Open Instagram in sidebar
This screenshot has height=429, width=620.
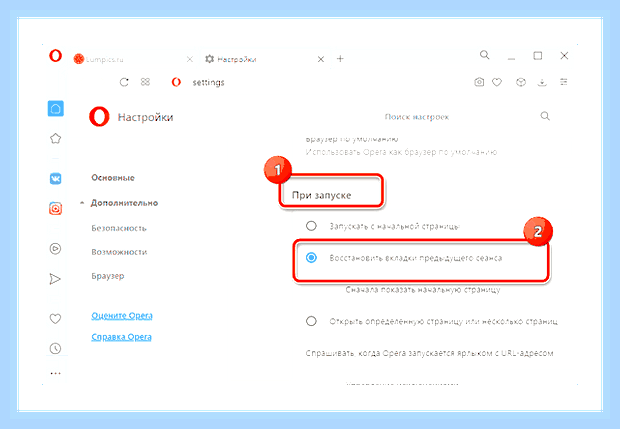coord(55,208)
